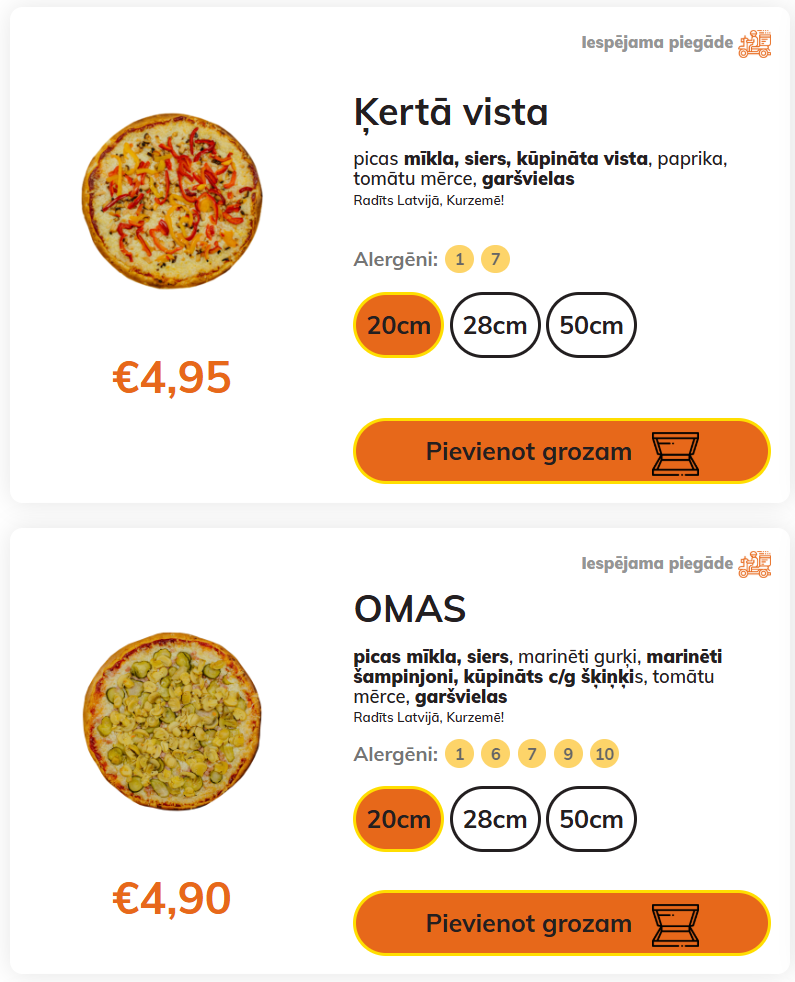This screenshot has height=982, width=795.
Task: Click delivery scooter icon on OMAS card
Action: point(755,564)
